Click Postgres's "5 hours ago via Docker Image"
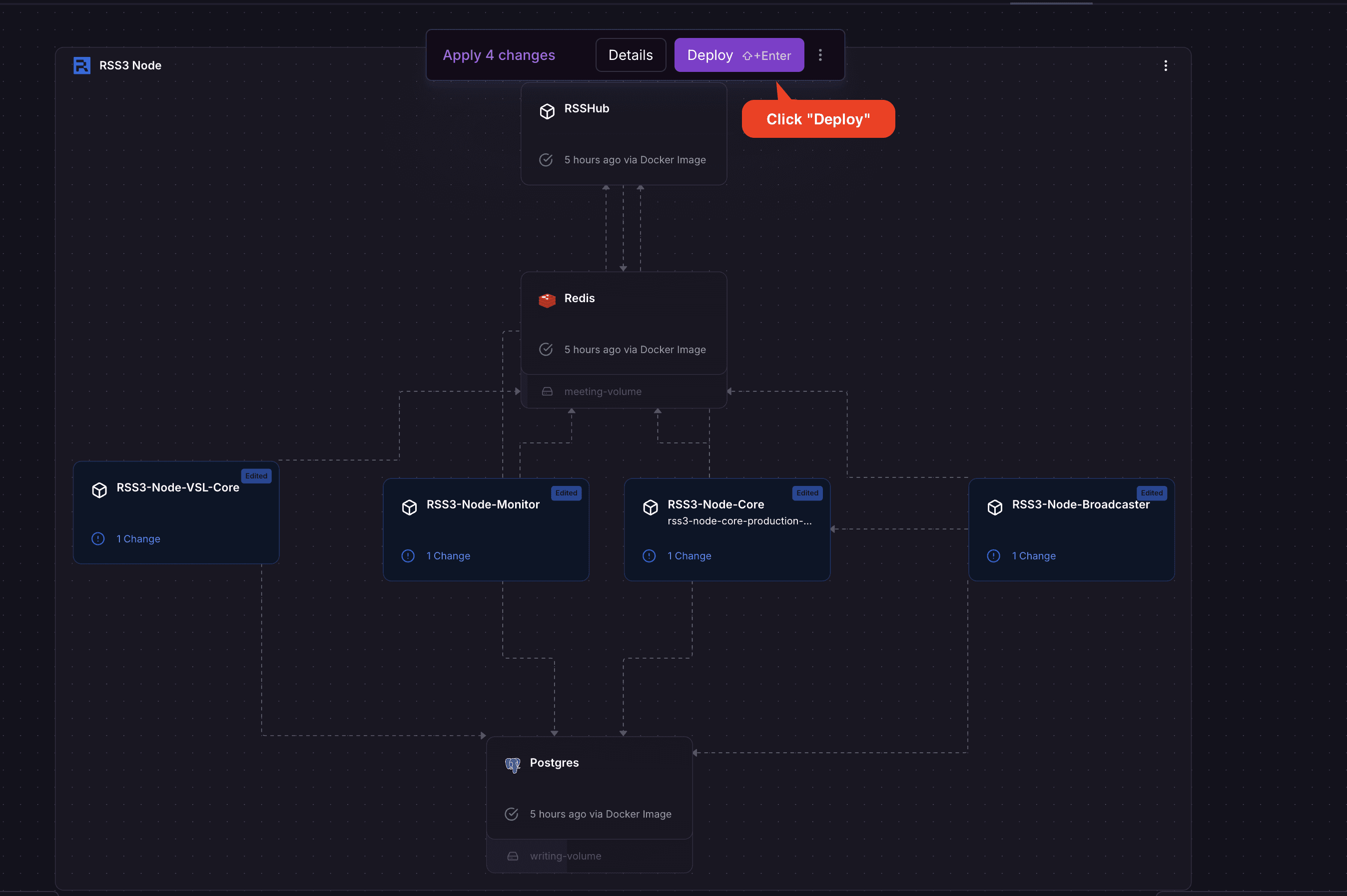Image resolution: width=1347 pixels, height=896 pixels. point(601,814)
